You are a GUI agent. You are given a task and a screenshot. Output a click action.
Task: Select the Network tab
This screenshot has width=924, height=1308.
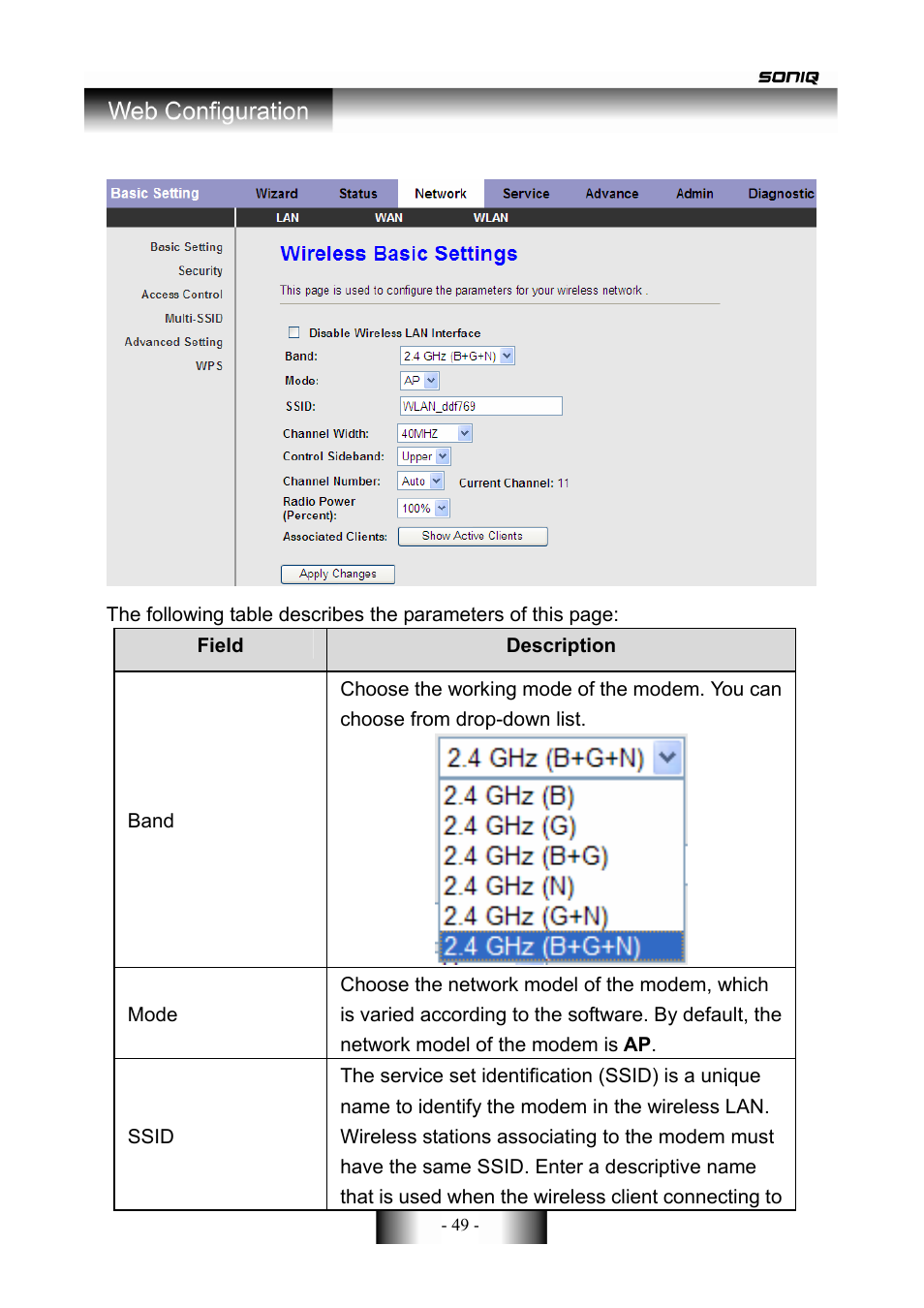441,194
